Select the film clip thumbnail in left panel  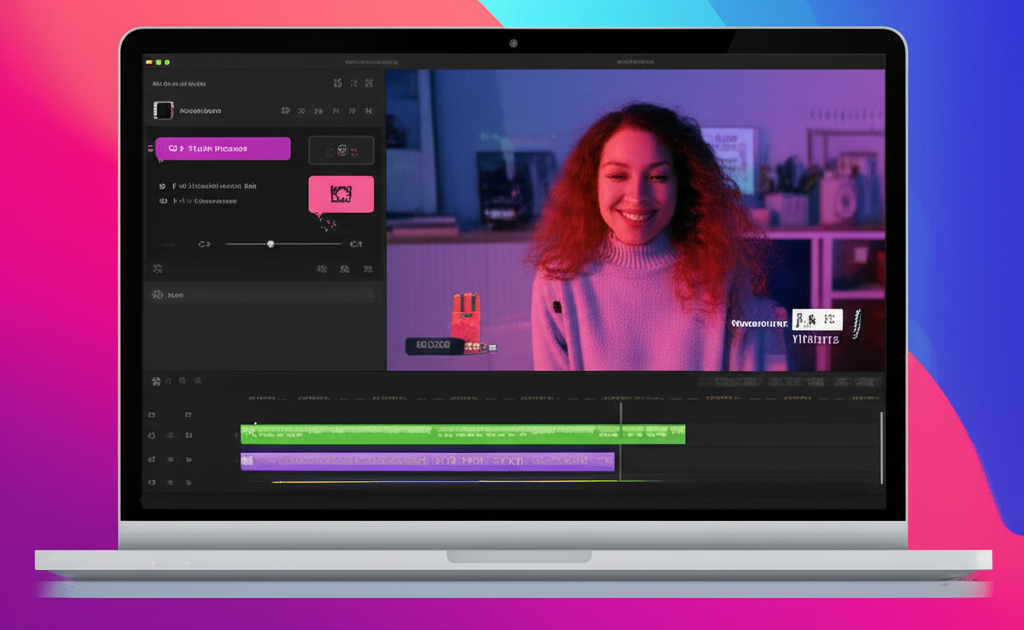(x=163, y=110)
